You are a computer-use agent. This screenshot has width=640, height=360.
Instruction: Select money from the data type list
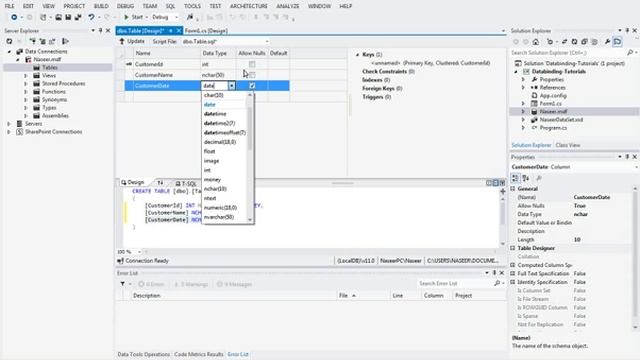212,180
